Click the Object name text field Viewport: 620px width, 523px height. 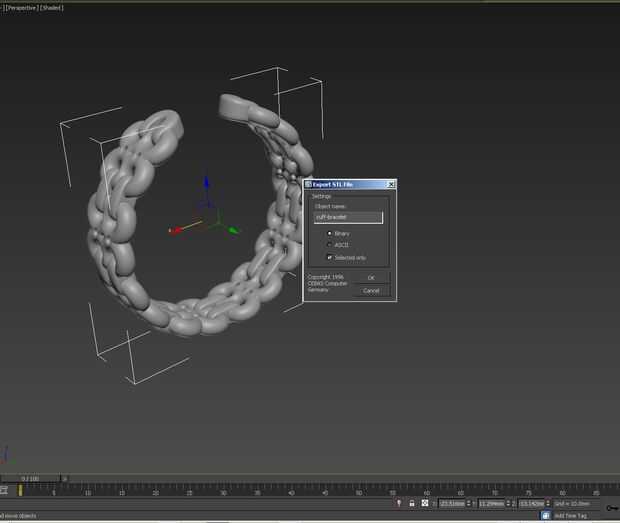348,217
